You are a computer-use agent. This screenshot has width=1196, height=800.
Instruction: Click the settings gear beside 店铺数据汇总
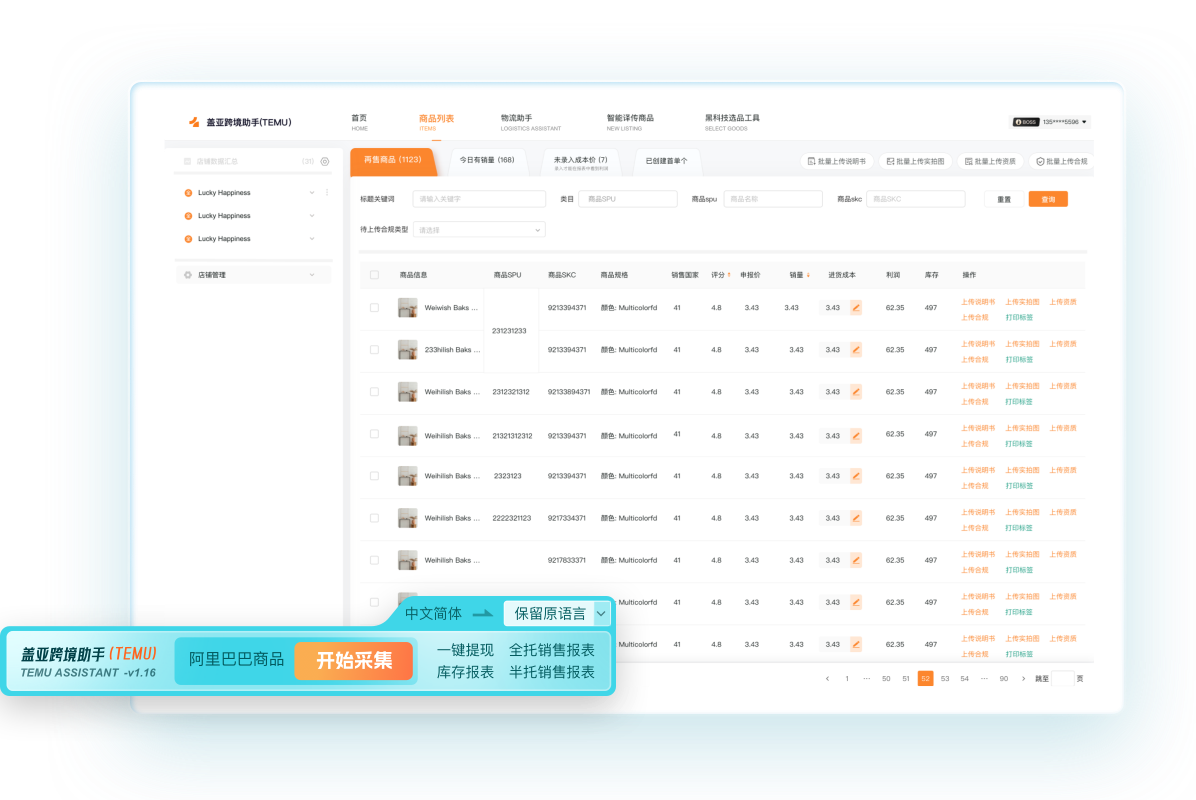coord(325,161)
